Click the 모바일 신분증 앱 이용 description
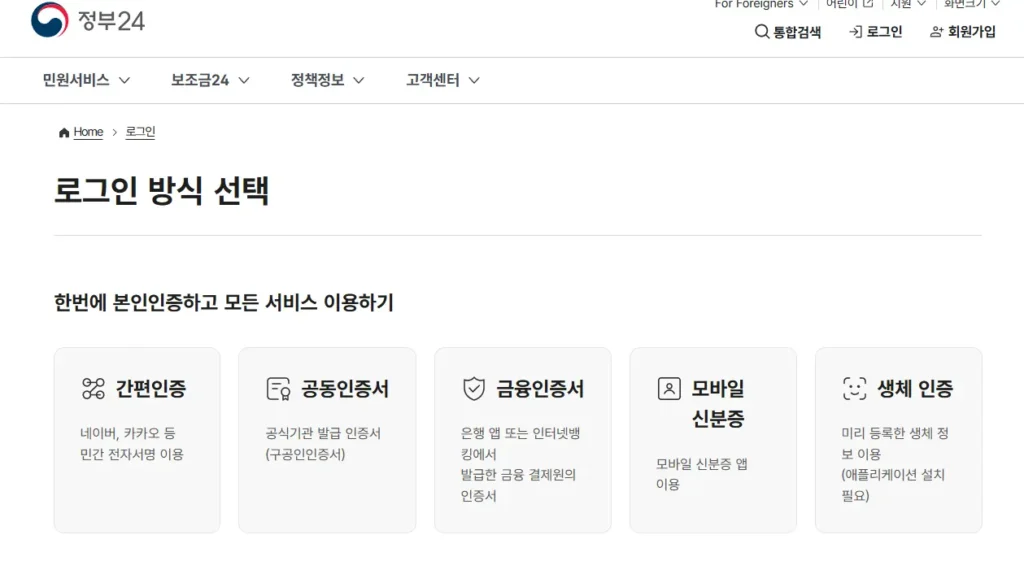The image size is (1024, 574). [701, 474]
